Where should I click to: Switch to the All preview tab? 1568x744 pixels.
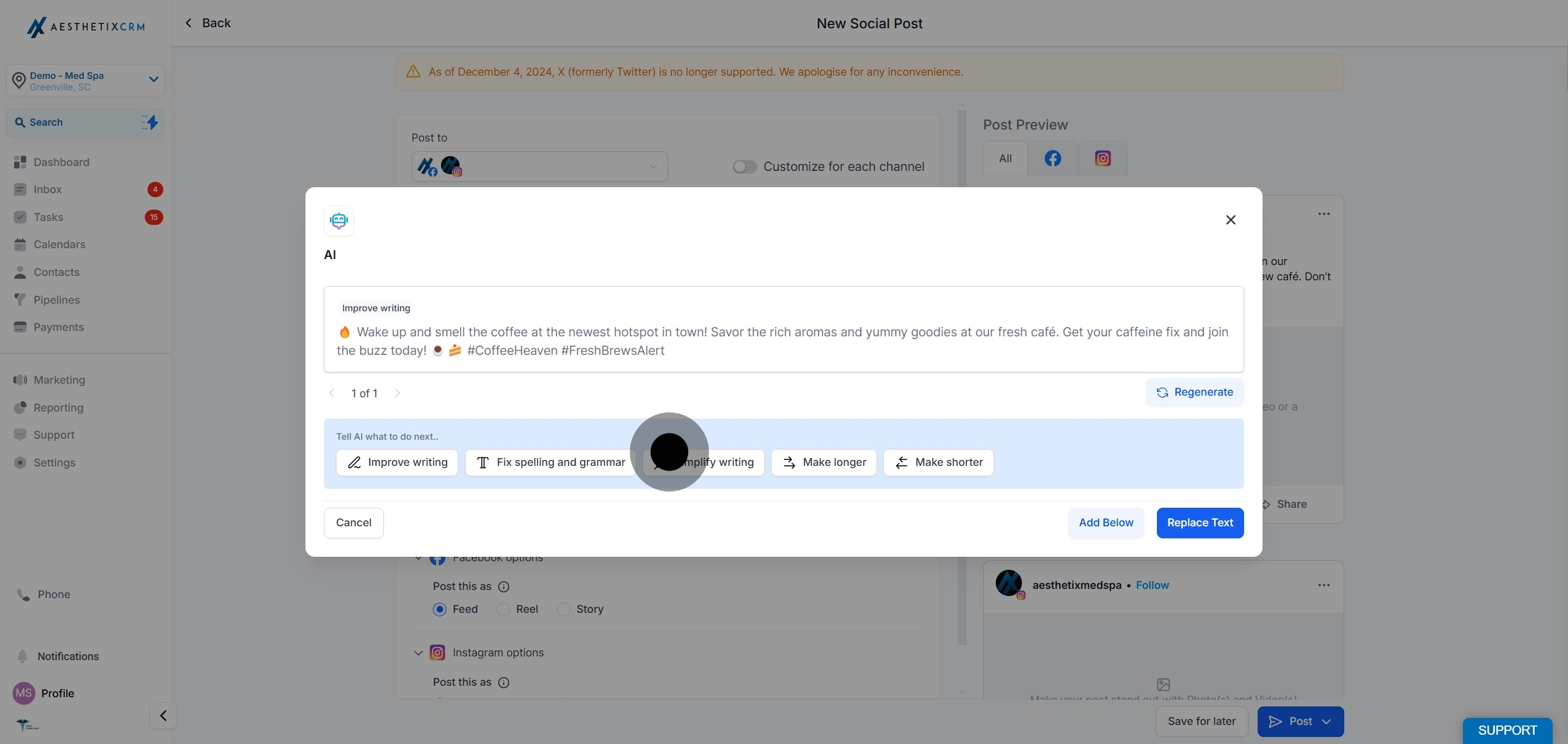1005,159
